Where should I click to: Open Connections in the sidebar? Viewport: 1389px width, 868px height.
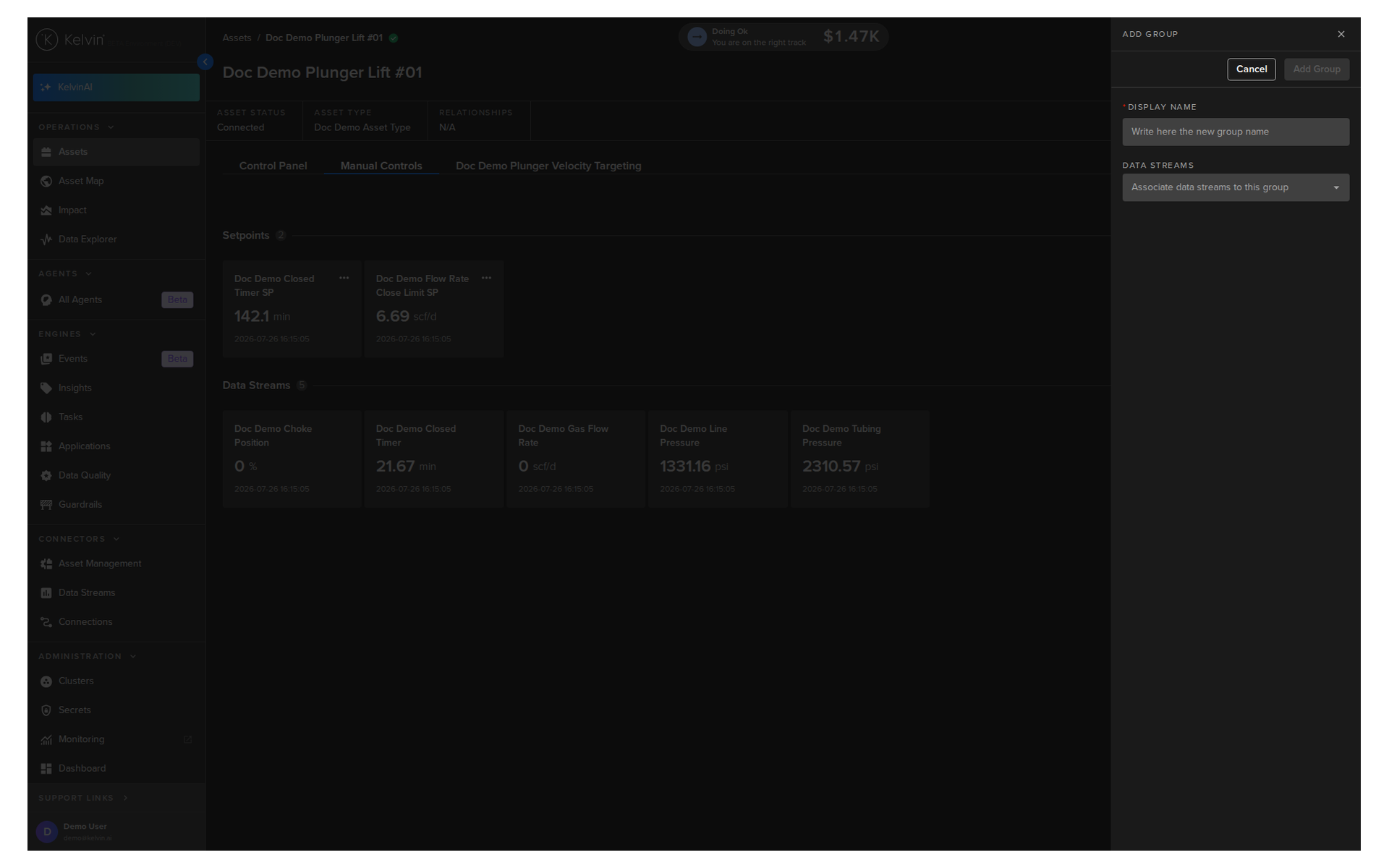point(116,622)
